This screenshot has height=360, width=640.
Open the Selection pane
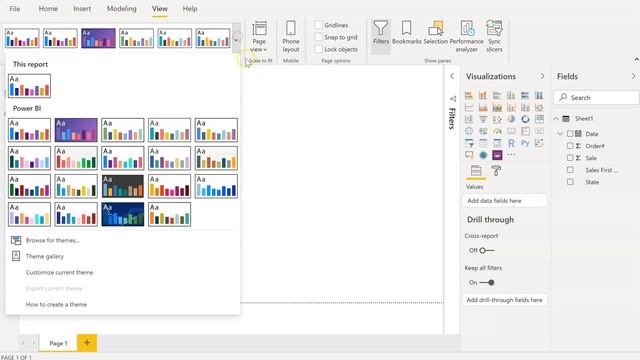[436, 33]
